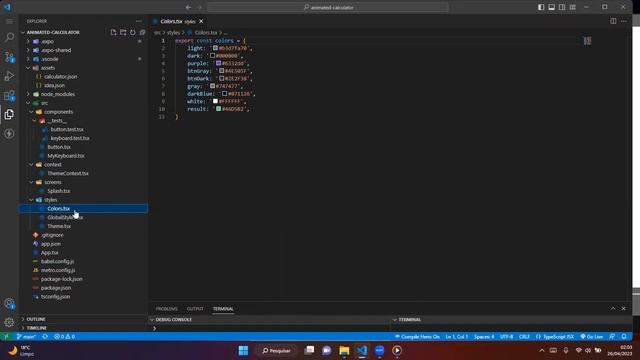Screen dimensions: 640x360
Task: Click the New File icon in Explorer
Action: point(113,32)
